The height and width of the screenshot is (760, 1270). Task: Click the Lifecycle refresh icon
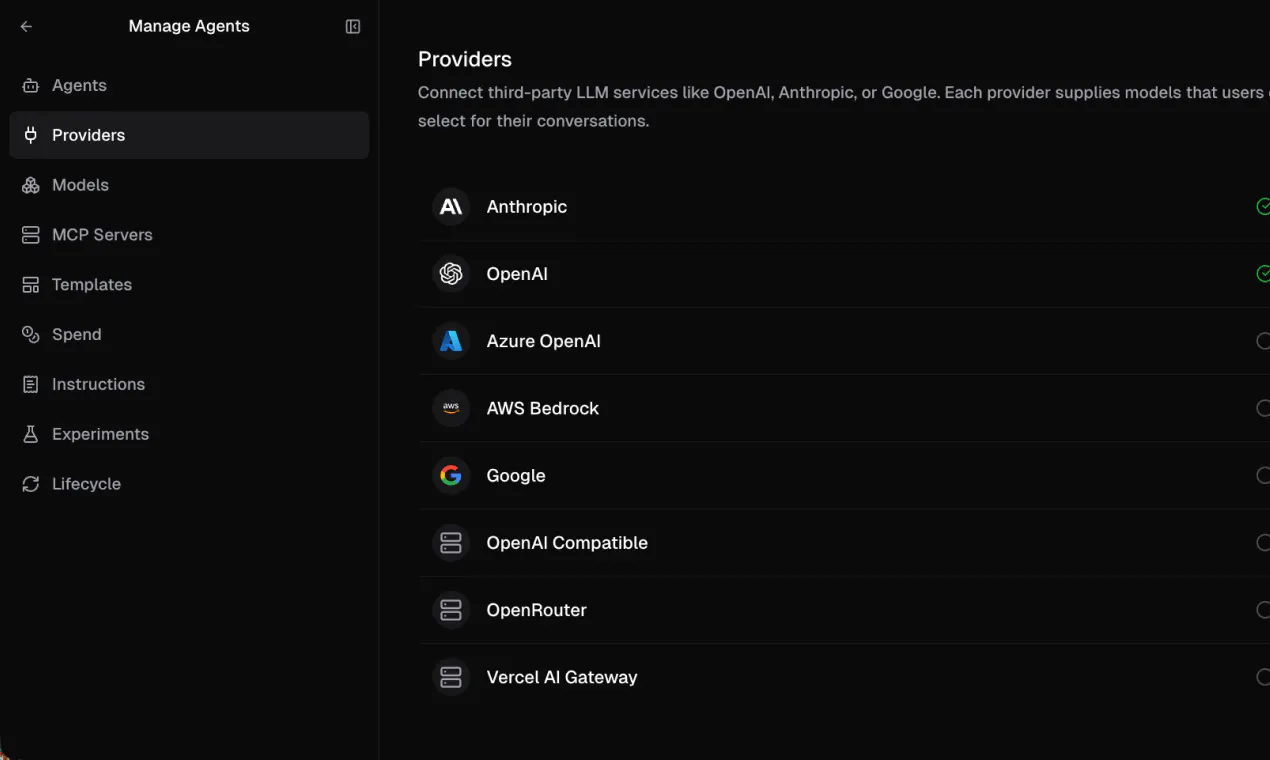31,484
